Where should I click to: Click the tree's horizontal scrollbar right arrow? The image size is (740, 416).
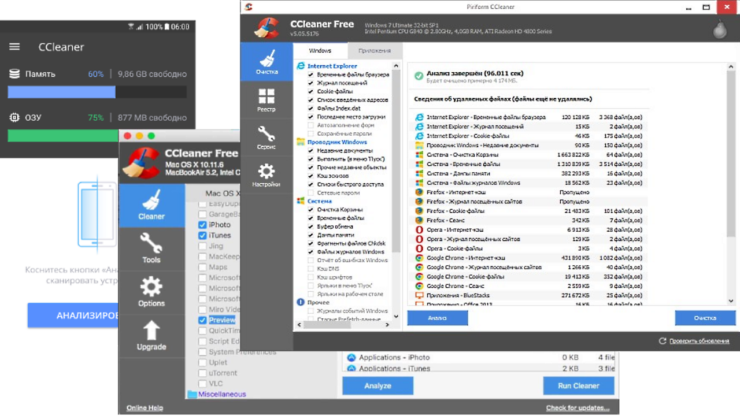click(x=387, y=324)
